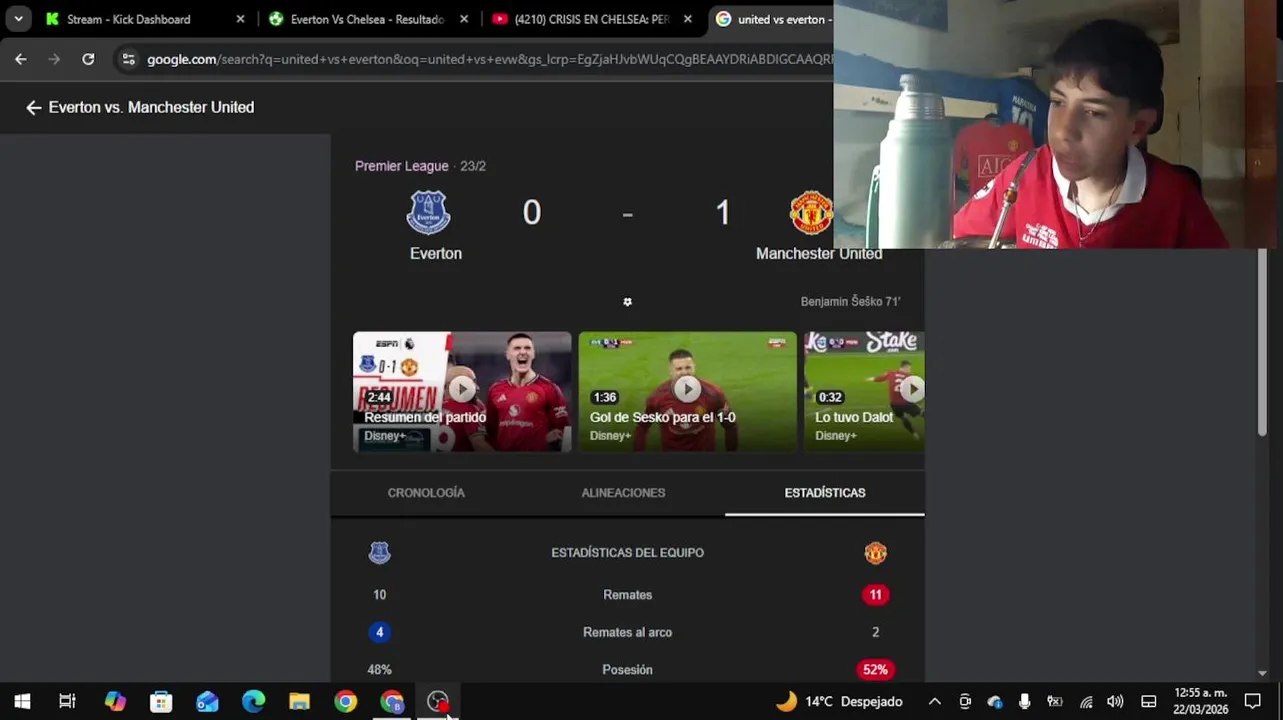Open Microsoft Store from taskbar

161,702
